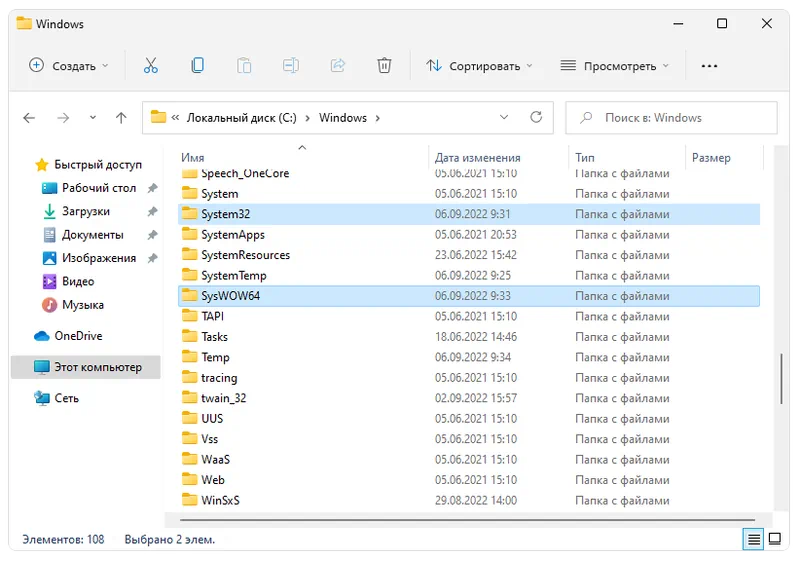Viewport: 800px width, 561px height.
Task: Open the three-dots more options menu
Action: (709, 66)
